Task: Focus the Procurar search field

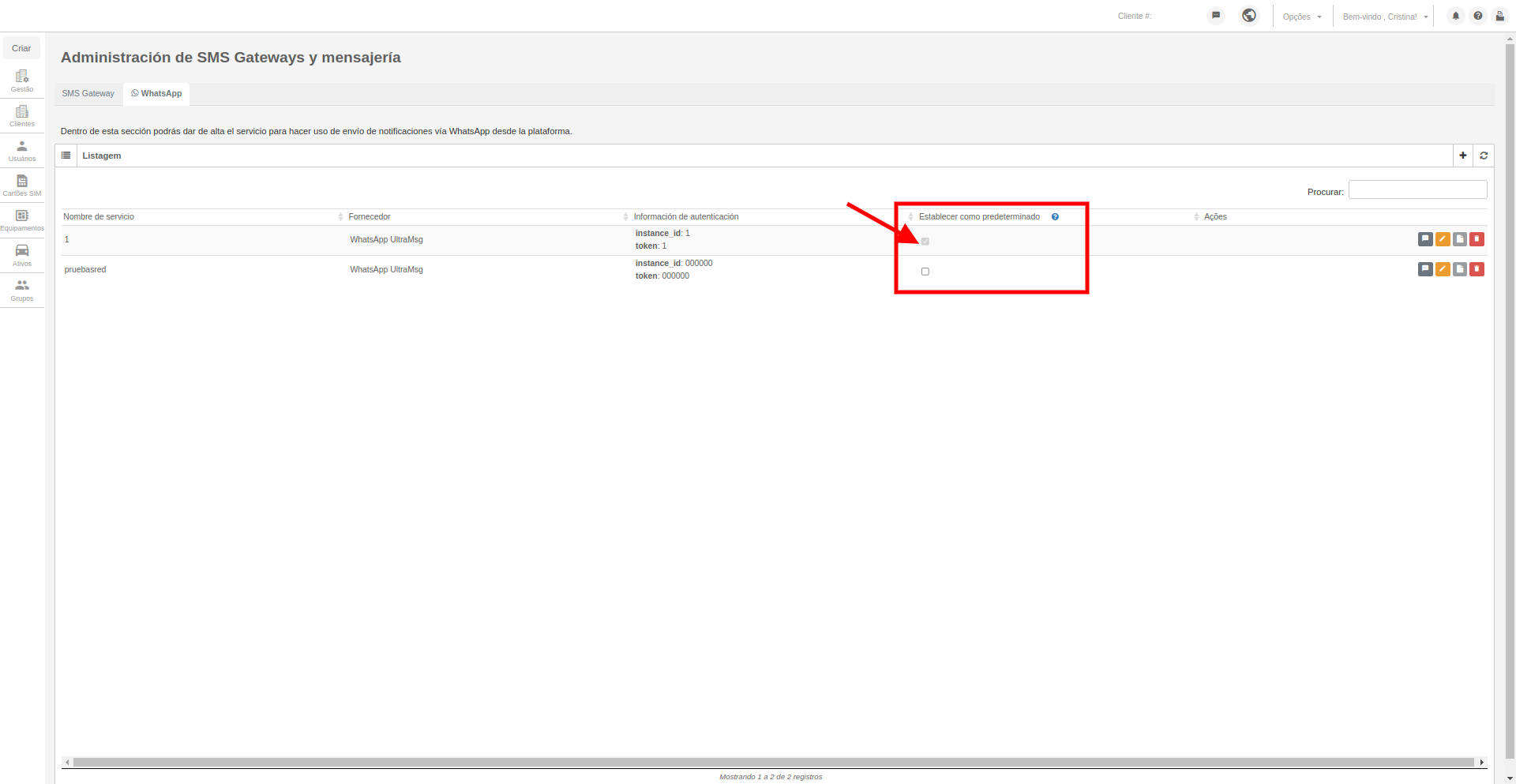Action: (1417, 190)
